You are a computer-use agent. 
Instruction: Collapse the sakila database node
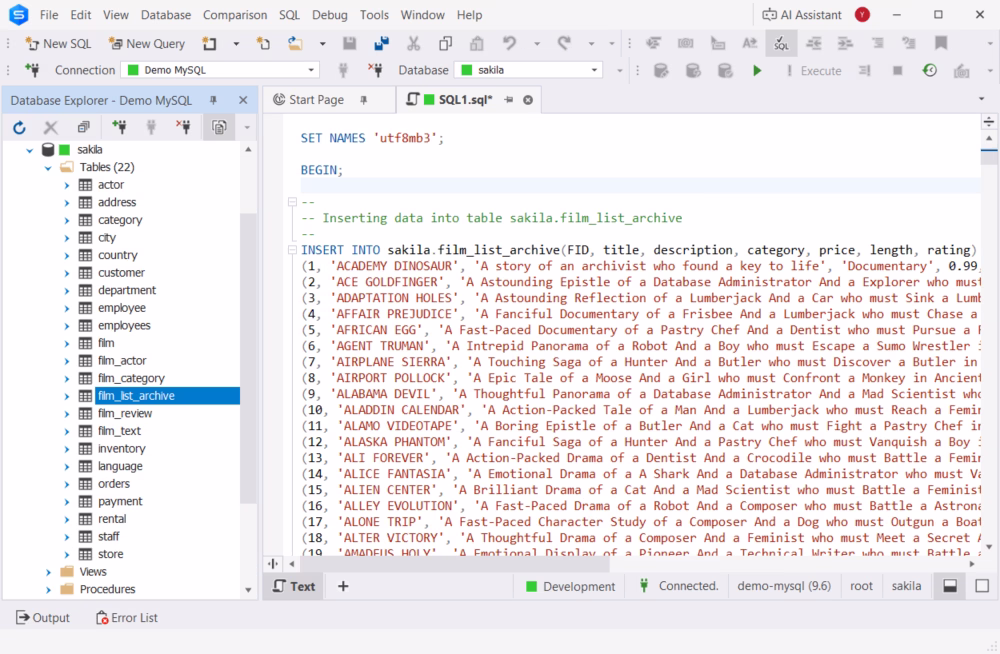(x=29, y=150)
